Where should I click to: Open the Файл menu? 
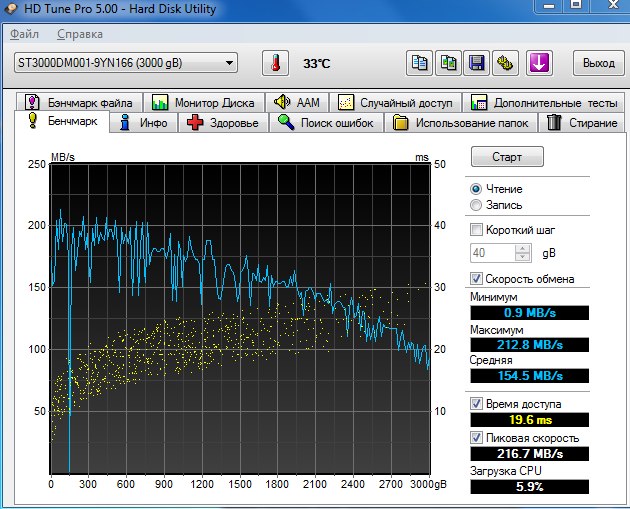tap(24, 34)
